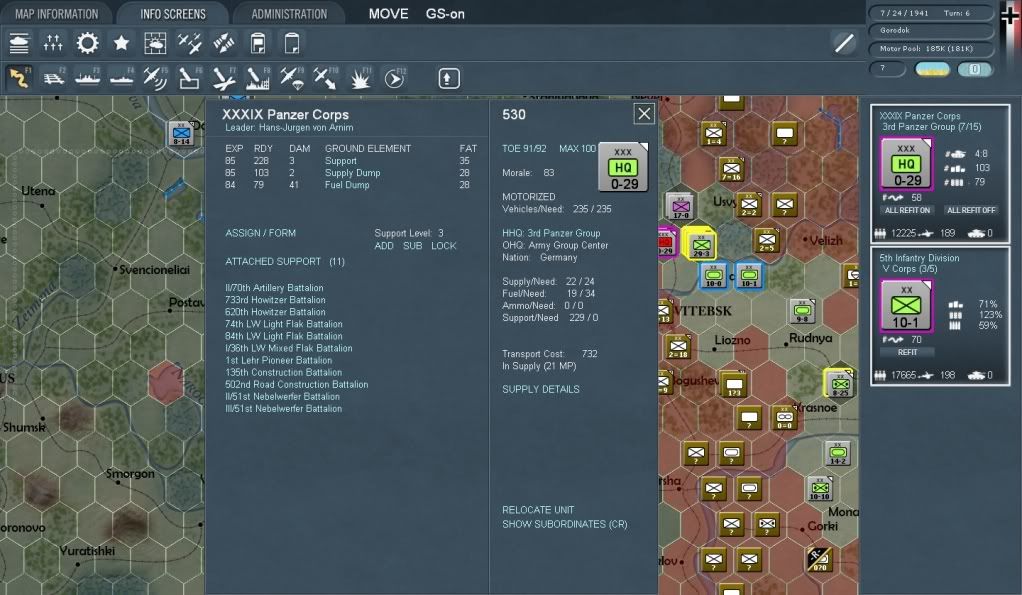Click the yellow-blue indicator pill top right
1022x595 pixels.
pyautogui.click(x=932, y=69)
